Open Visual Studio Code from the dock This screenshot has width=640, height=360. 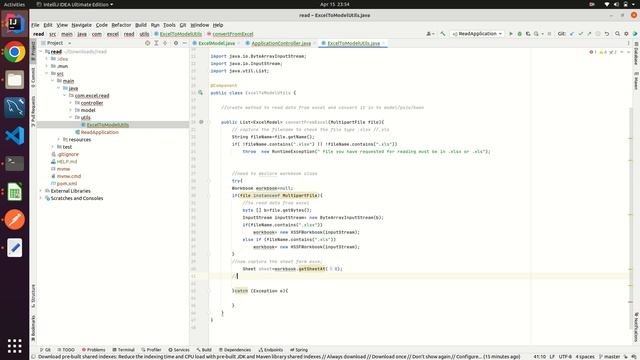point(14,136)
